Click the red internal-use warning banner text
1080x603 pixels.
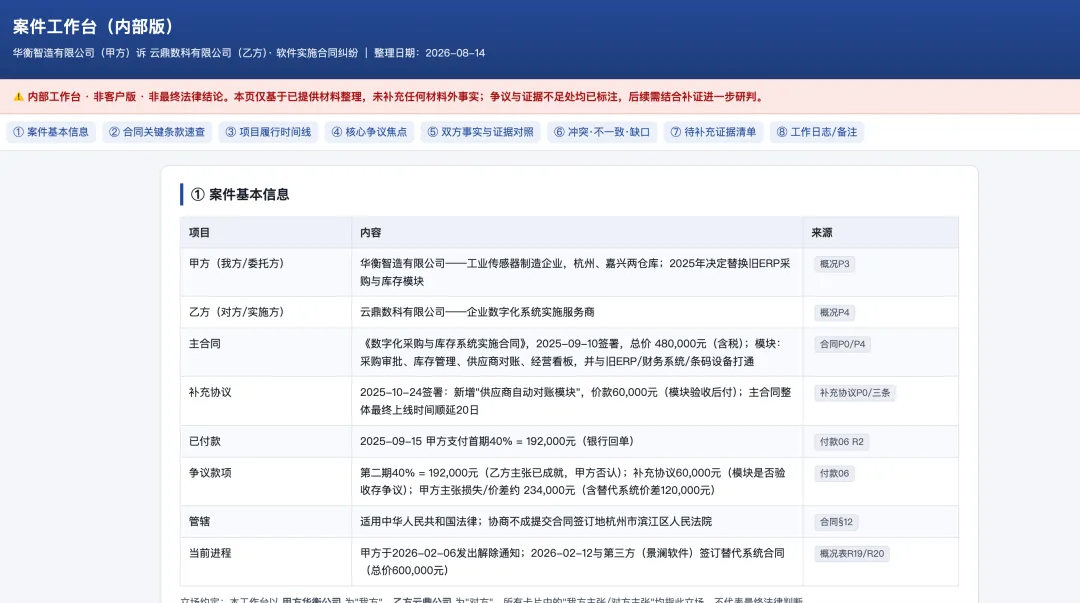tap(396, 96)
